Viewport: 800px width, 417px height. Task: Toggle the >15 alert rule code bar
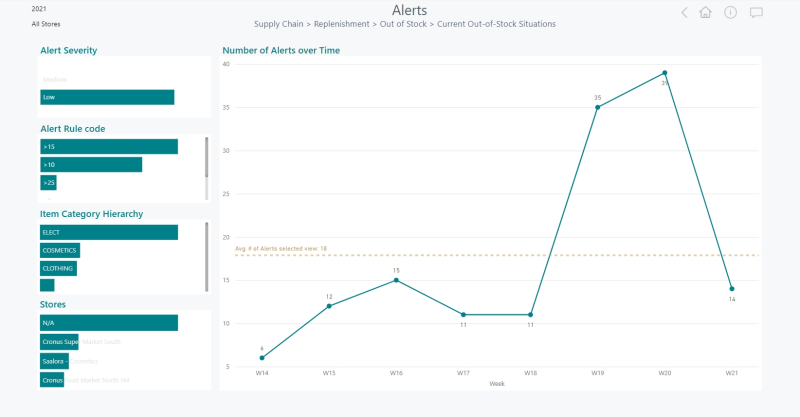point(109,147)
